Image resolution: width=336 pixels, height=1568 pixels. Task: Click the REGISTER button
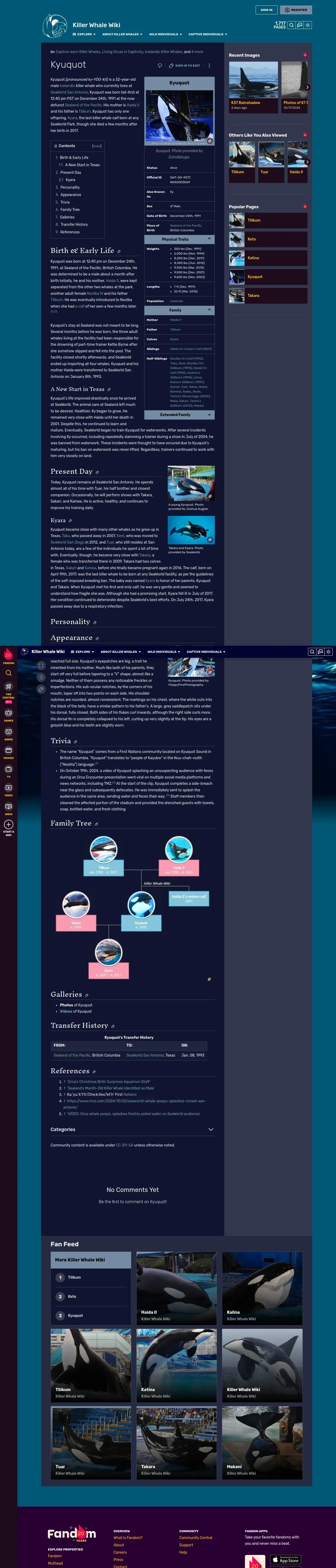296,10
